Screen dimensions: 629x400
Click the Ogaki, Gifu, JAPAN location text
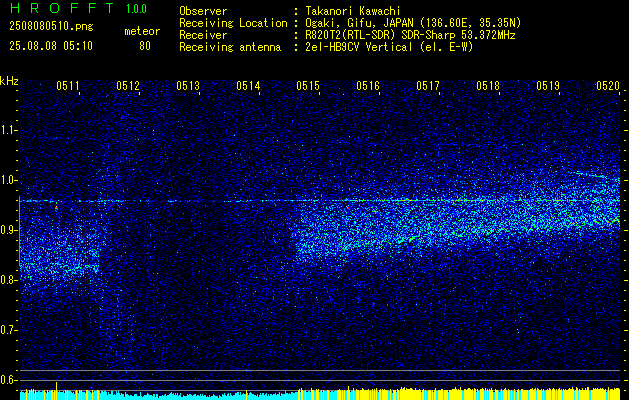pyautogui.click(x=413, y=23)
